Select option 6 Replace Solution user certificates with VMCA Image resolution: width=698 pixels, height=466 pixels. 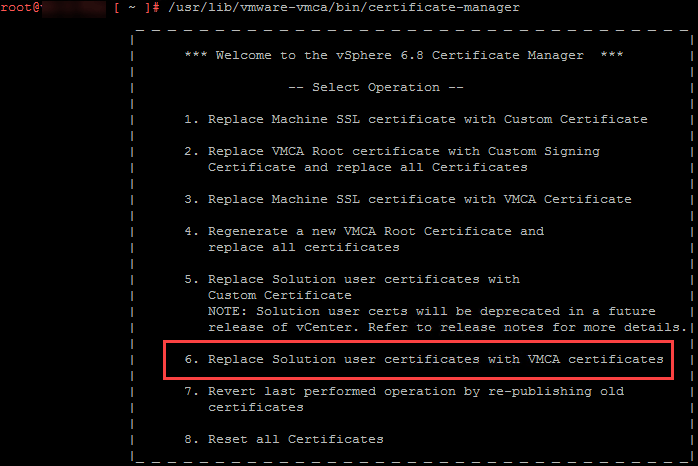tap(424, 359)
